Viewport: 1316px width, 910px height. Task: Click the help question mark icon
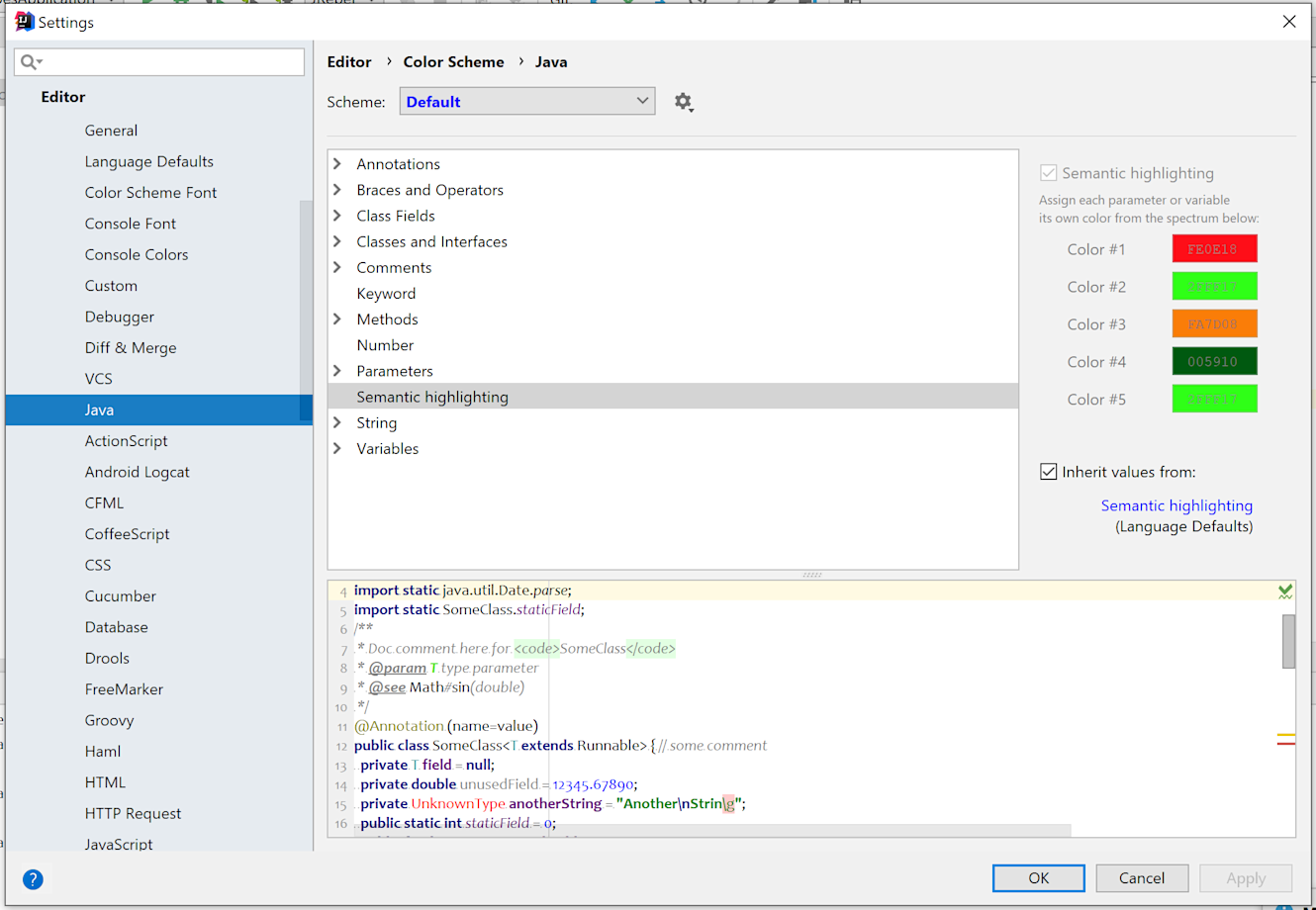33,879
